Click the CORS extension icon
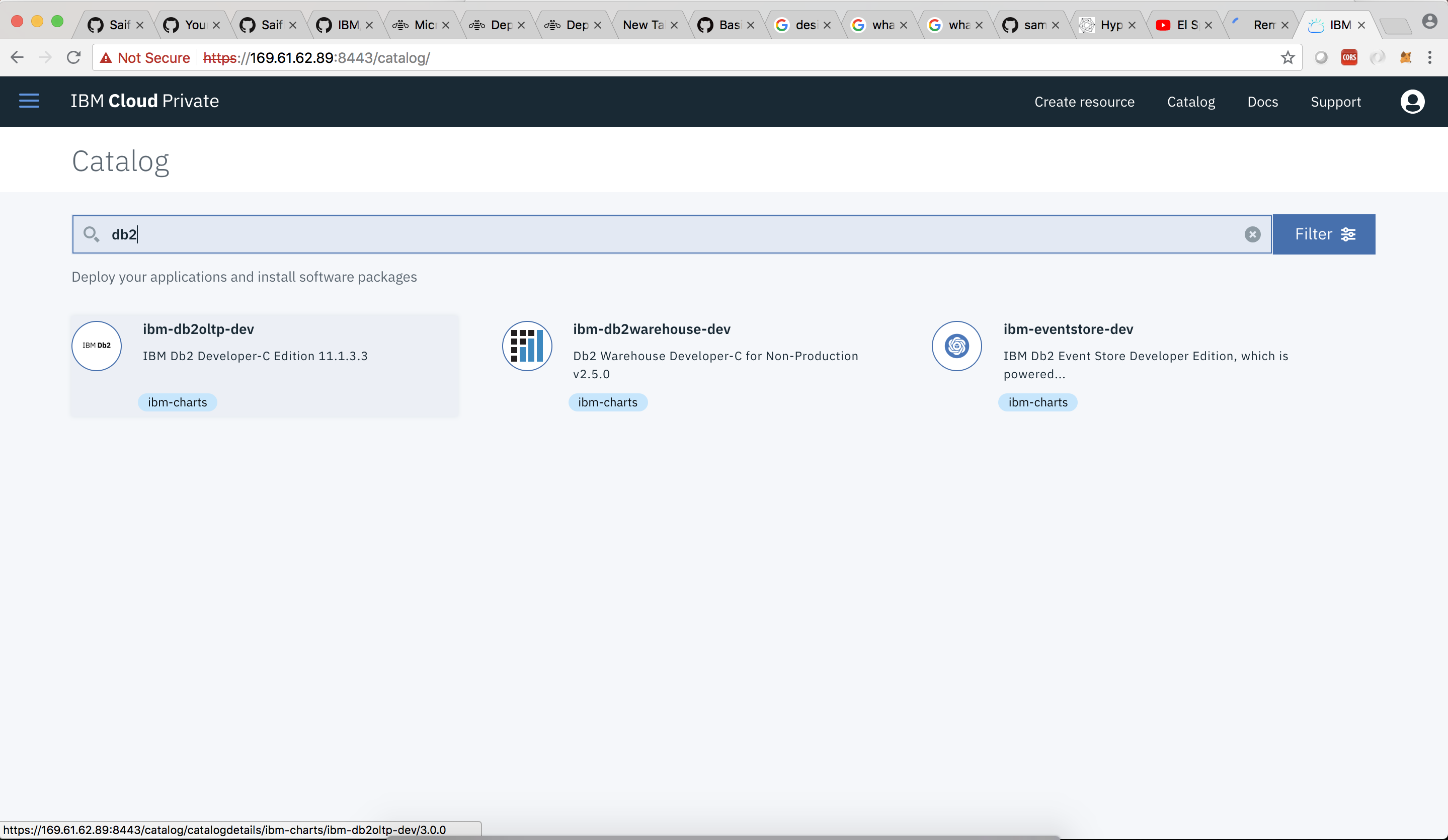Screen dimensions: 1448x840 pos(1348,58)
